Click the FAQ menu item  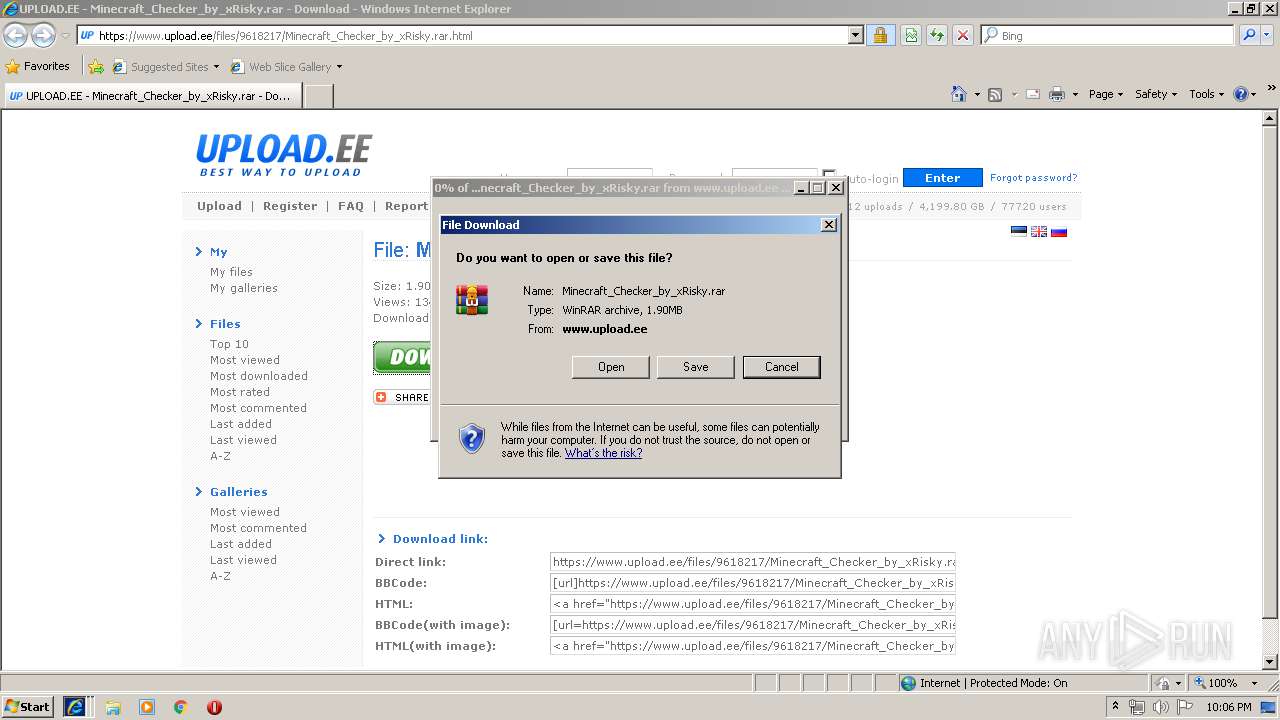(351, 206)
